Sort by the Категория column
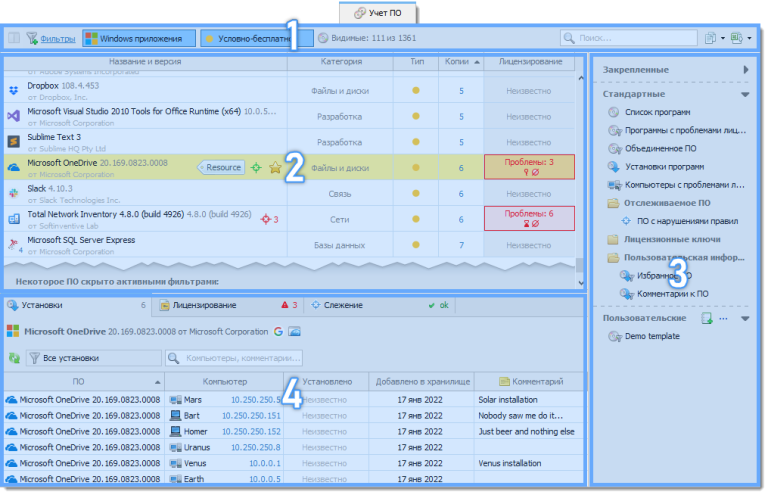 coord(341,62)
